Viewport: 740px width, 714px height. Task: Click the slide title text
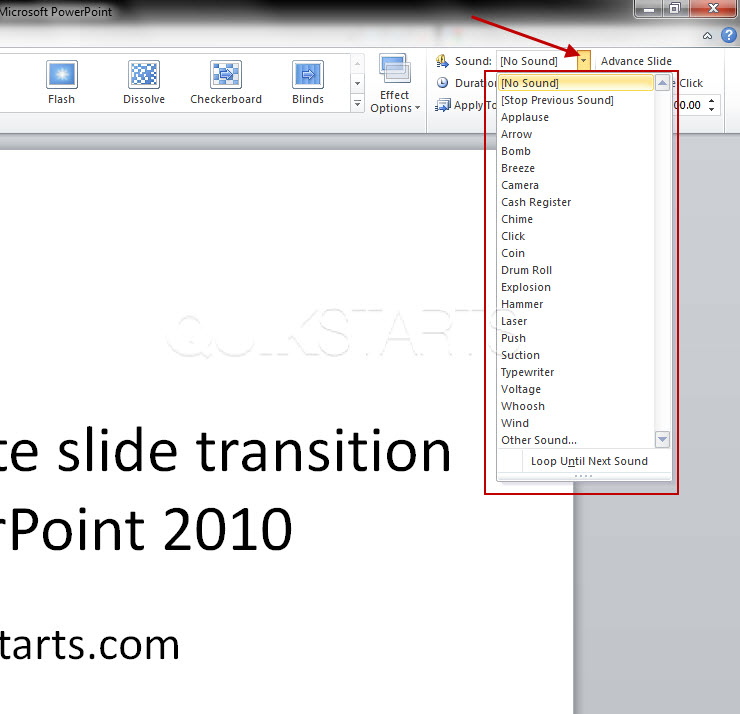click(226, 490)
